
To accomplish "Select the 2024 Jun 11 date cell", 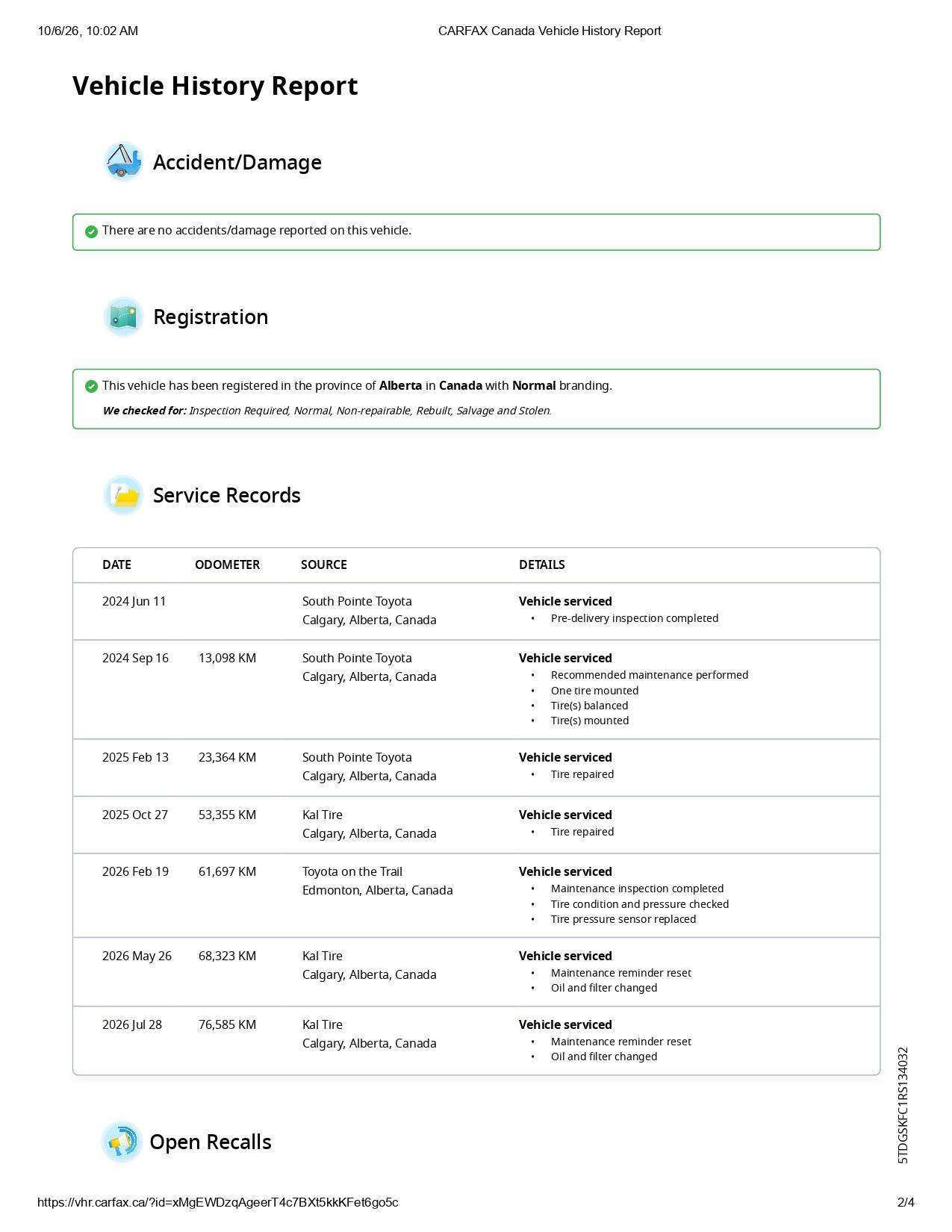I will coord(134,601).
